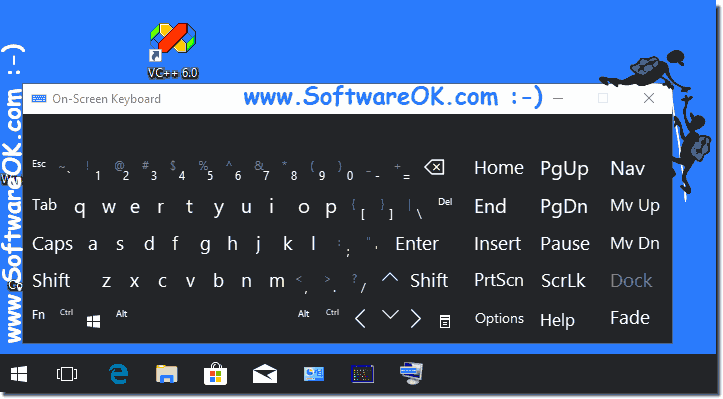Click the Del key
723x399 pixels.
[445, 202]
